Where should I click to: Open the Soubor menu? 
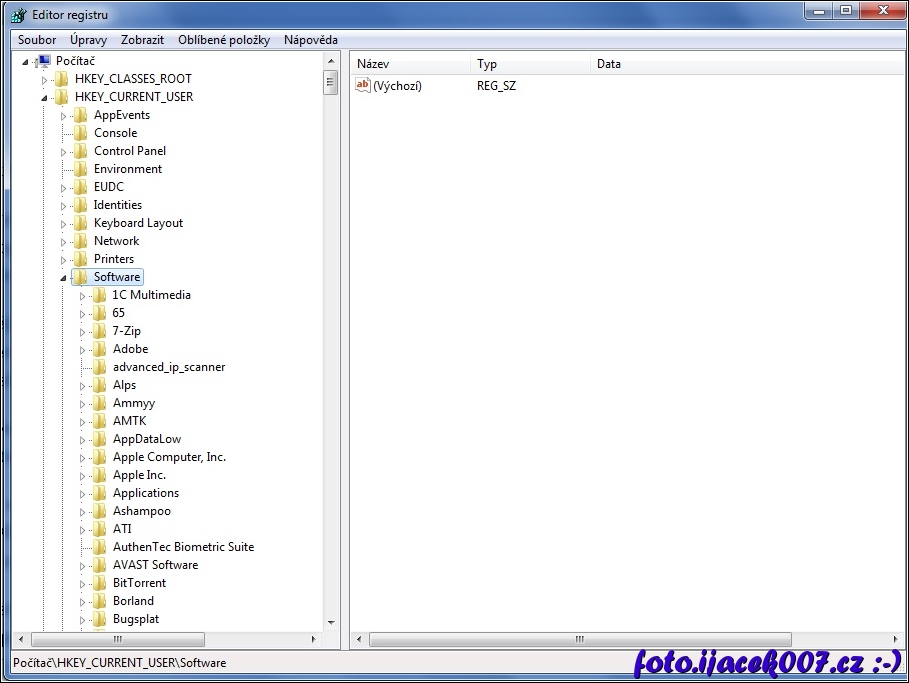tap(37, 40)
